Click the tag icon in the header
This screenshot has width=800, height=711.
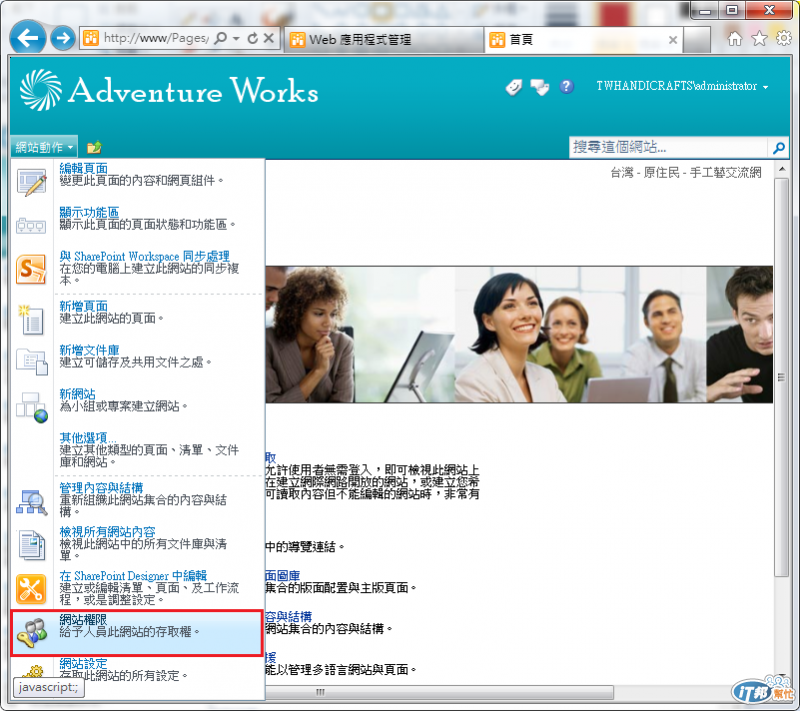[514, 87]
